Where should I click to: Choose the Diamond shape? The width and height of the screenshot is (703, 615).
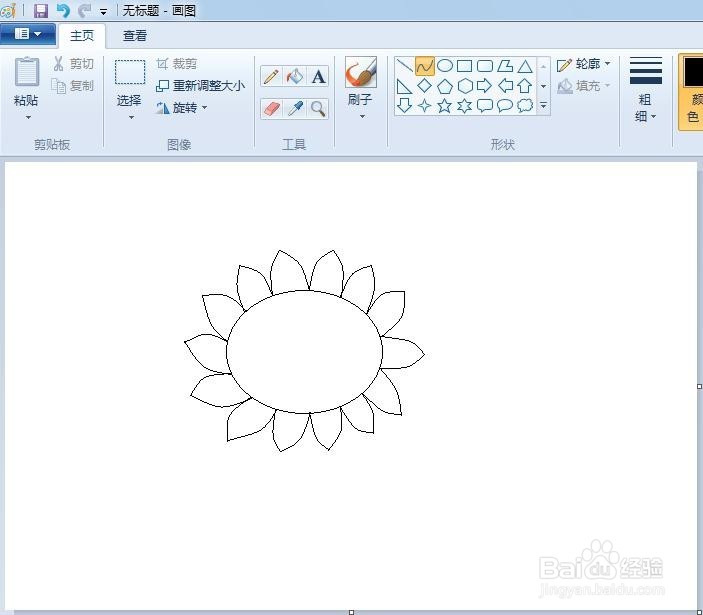click(x=424, y=86)
